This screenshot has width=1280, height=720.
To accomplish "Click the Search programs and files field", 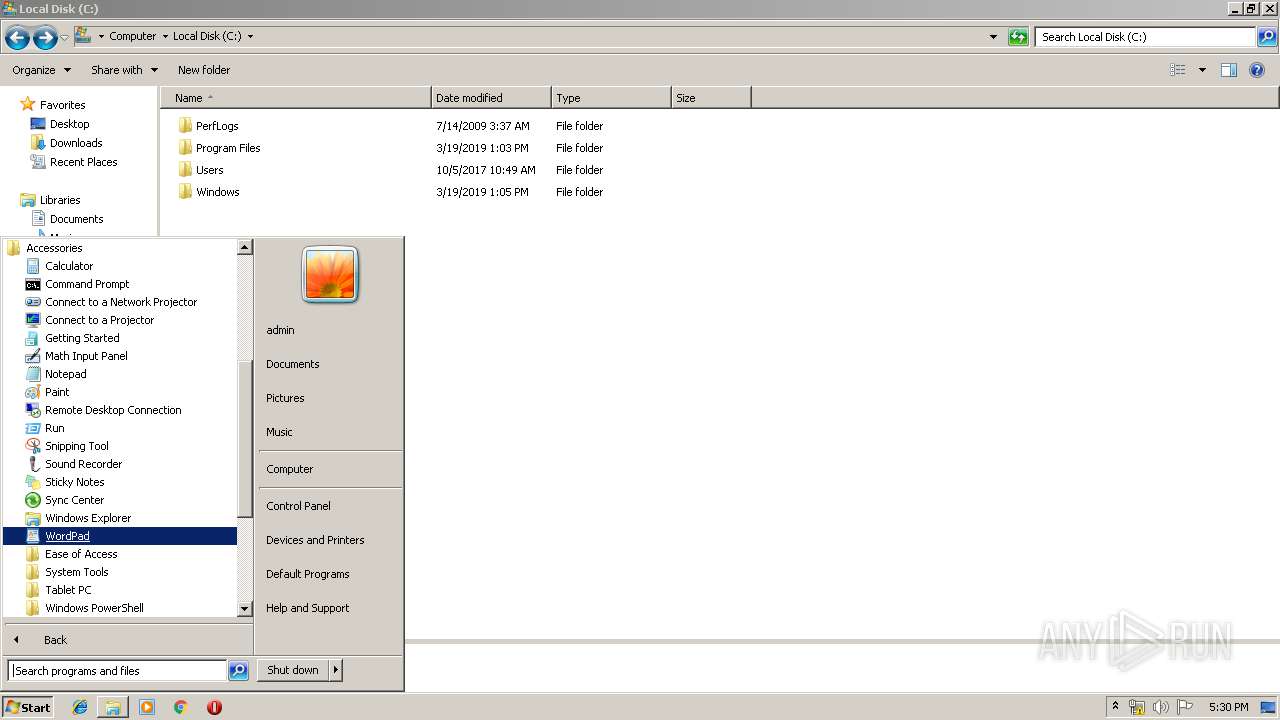I will pyautogui.click(x=117, y=671).
